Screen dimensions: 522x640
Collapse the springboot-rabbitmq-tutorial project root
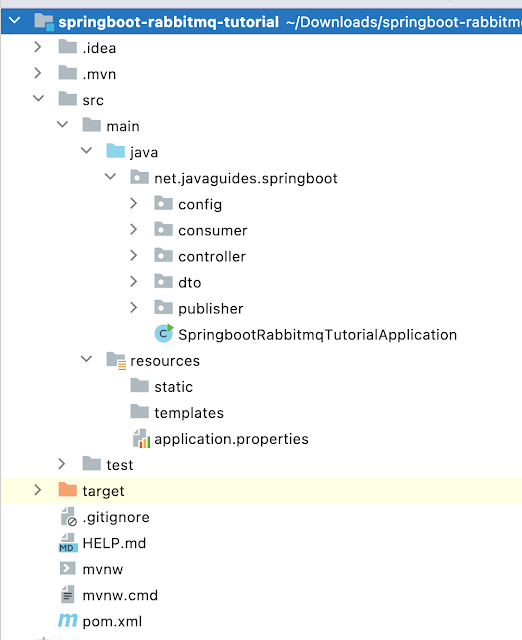[x=15, y=20]
